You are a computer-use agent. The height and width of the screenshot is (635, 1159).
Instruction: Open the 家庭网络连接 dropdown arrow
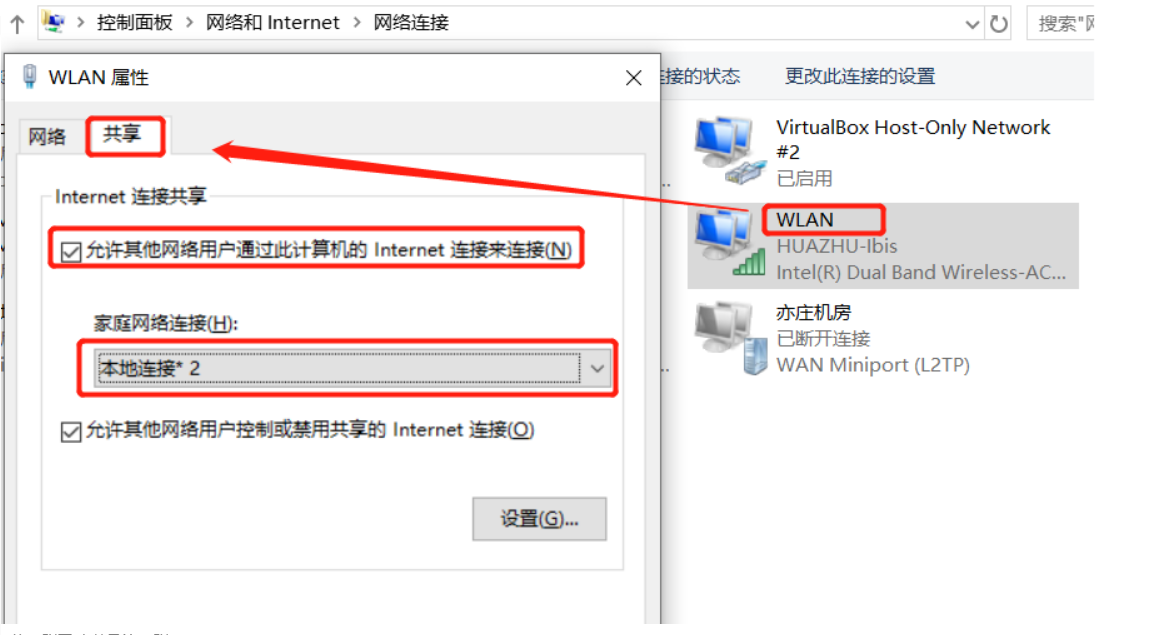[x=597, y=368]
